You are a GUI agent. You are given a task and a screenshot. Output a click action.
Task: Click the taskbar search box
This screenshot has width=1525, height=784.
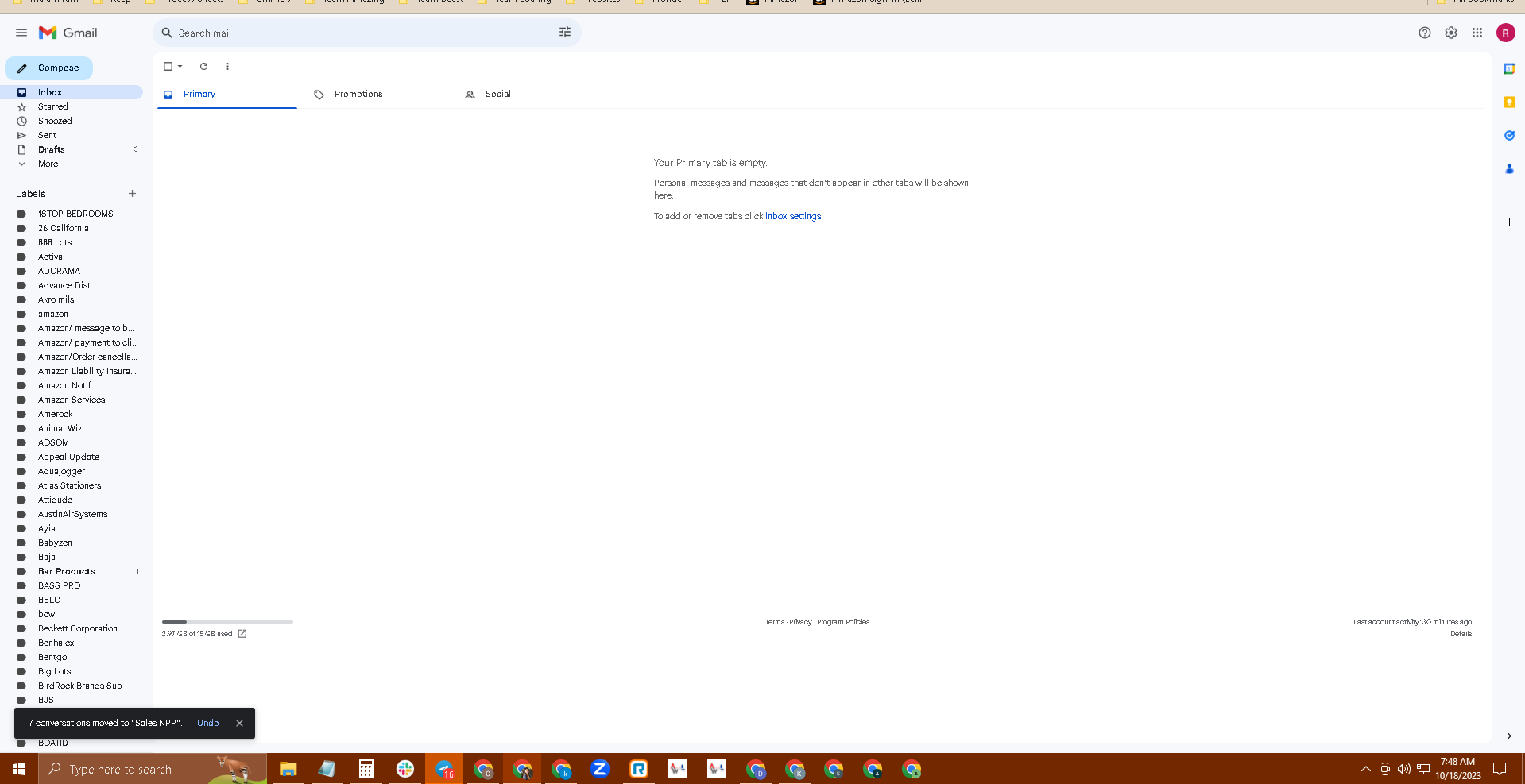click(x=153, y=769)
